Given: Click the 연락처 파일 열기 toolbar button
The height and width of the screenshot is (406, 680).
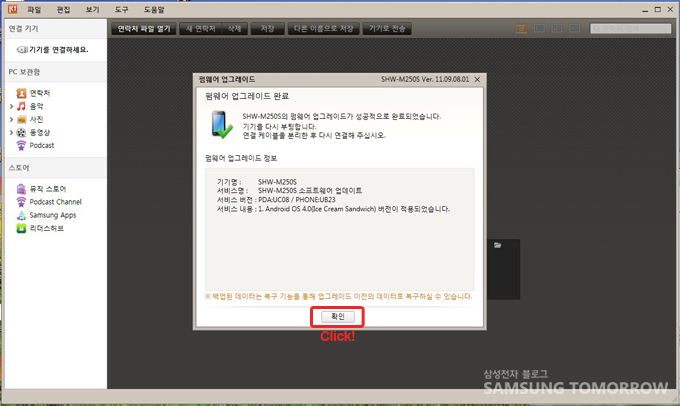Looking at the screenshot, I should pyautogui.click(x=144, y=29).
